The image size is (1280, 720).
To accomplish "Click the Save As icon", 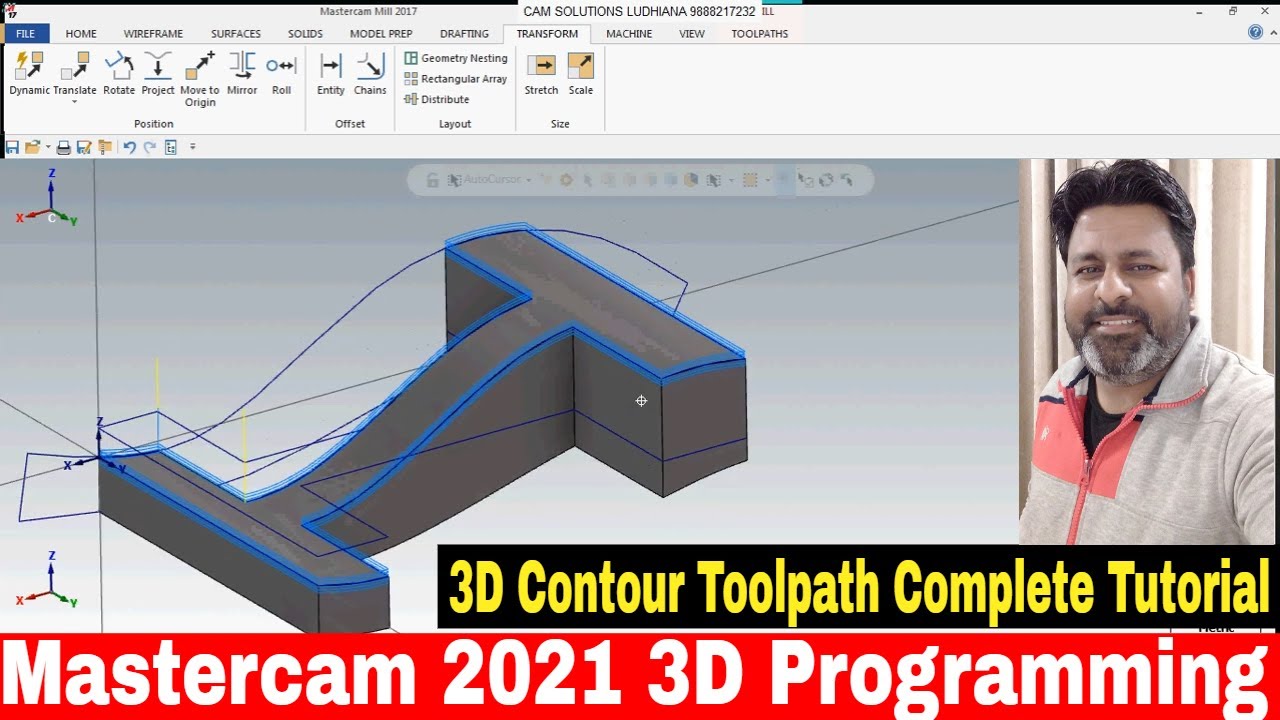I will pyautogui.click(x=84, y=147).
